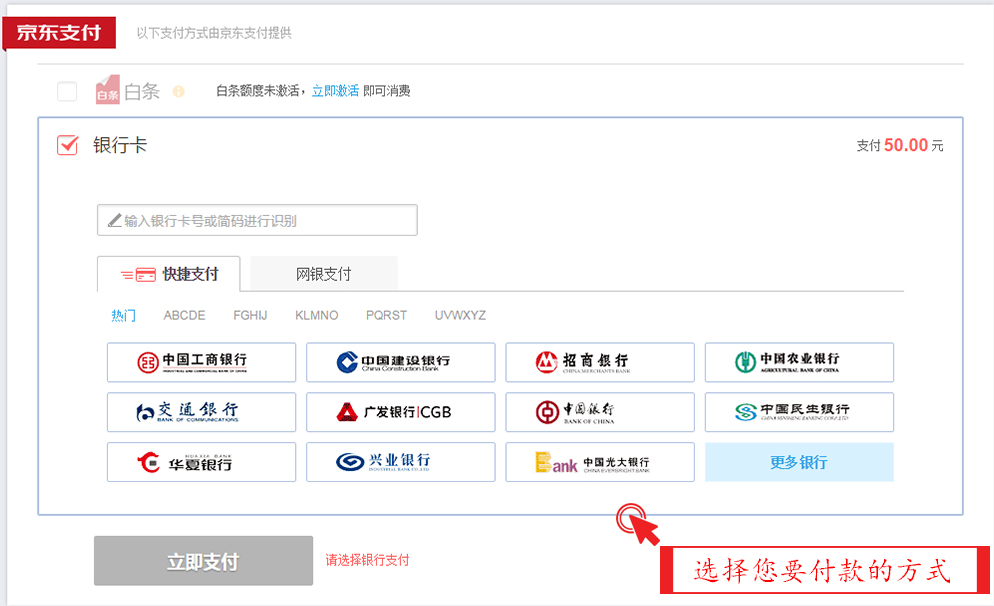Choose 中国银行 Bank of China option
The width and height of the screenshot is (994, 606).
click(600, 412)
